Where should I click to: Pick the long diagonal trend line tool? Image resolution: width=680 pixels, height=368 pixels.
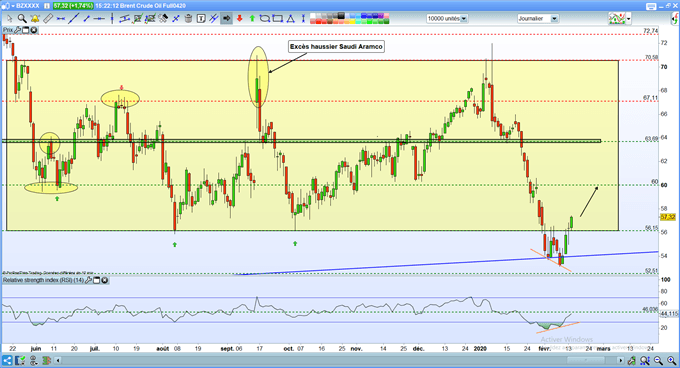pyautogui.click(x=73, y=19)
